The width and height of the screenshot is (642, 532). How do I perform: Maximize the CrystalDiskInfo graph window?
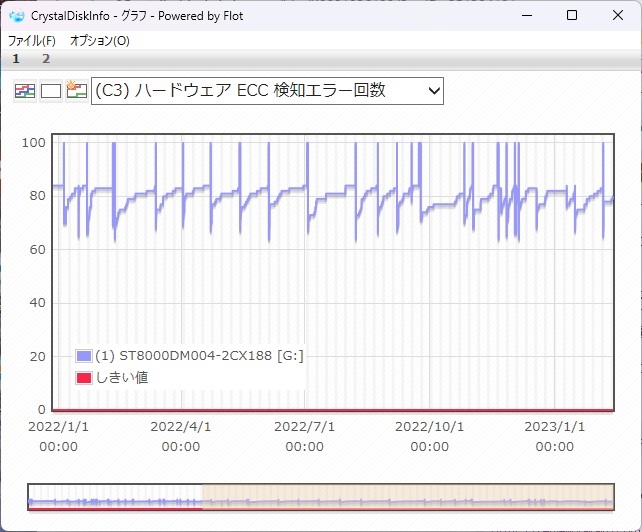(572, 16)
